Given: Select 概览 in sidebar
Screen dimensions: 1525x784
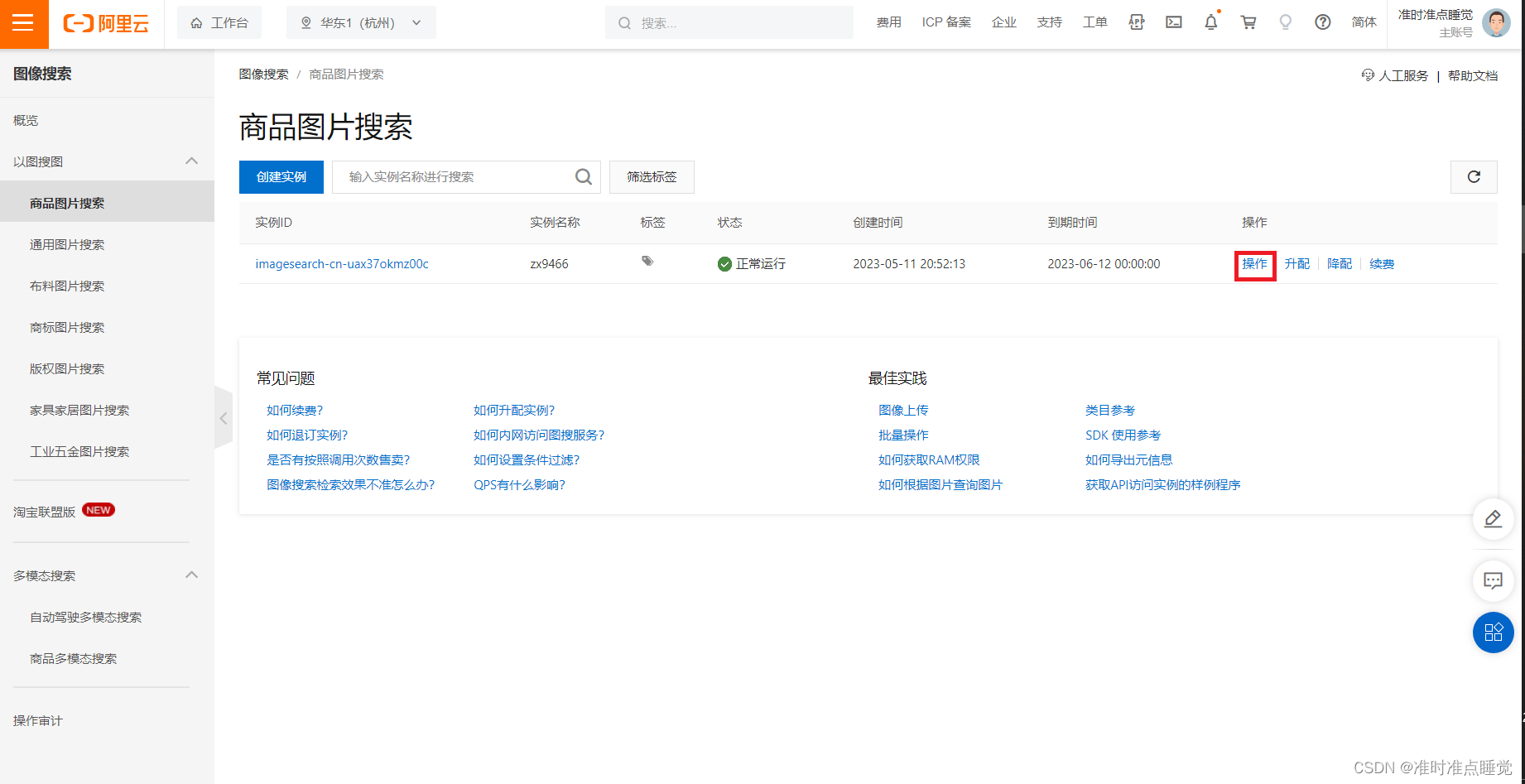Looking at the screenshot, I should tap(26, 120).
